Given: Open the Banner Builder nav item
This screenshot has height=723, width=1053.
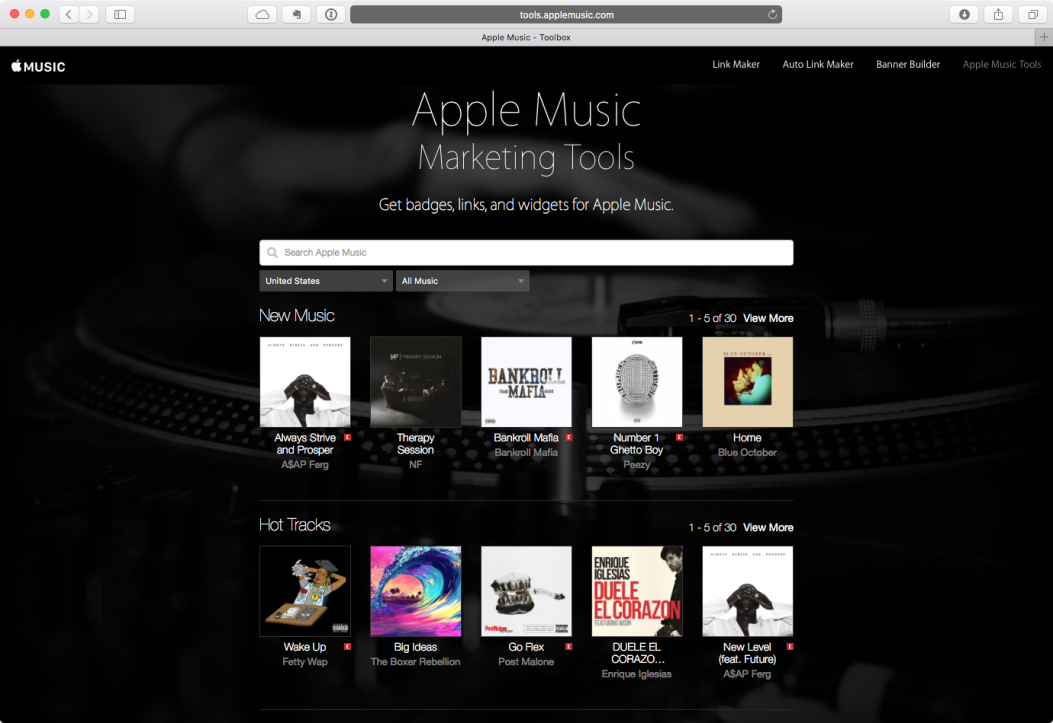Looking at the screenshot, I should coord(907,64).
